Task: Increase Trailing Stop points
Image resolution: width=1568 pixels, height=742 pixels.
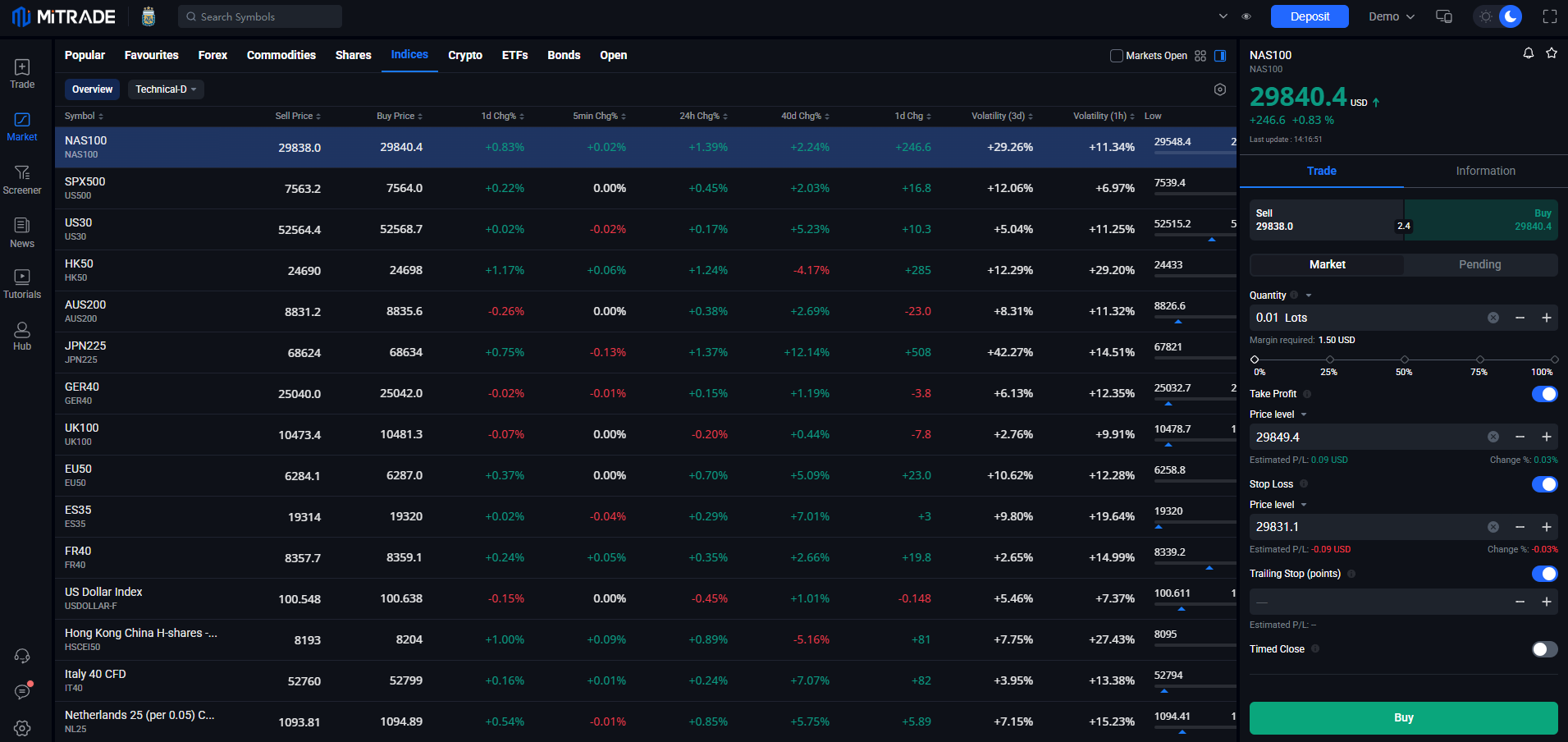Action: 1547,602
